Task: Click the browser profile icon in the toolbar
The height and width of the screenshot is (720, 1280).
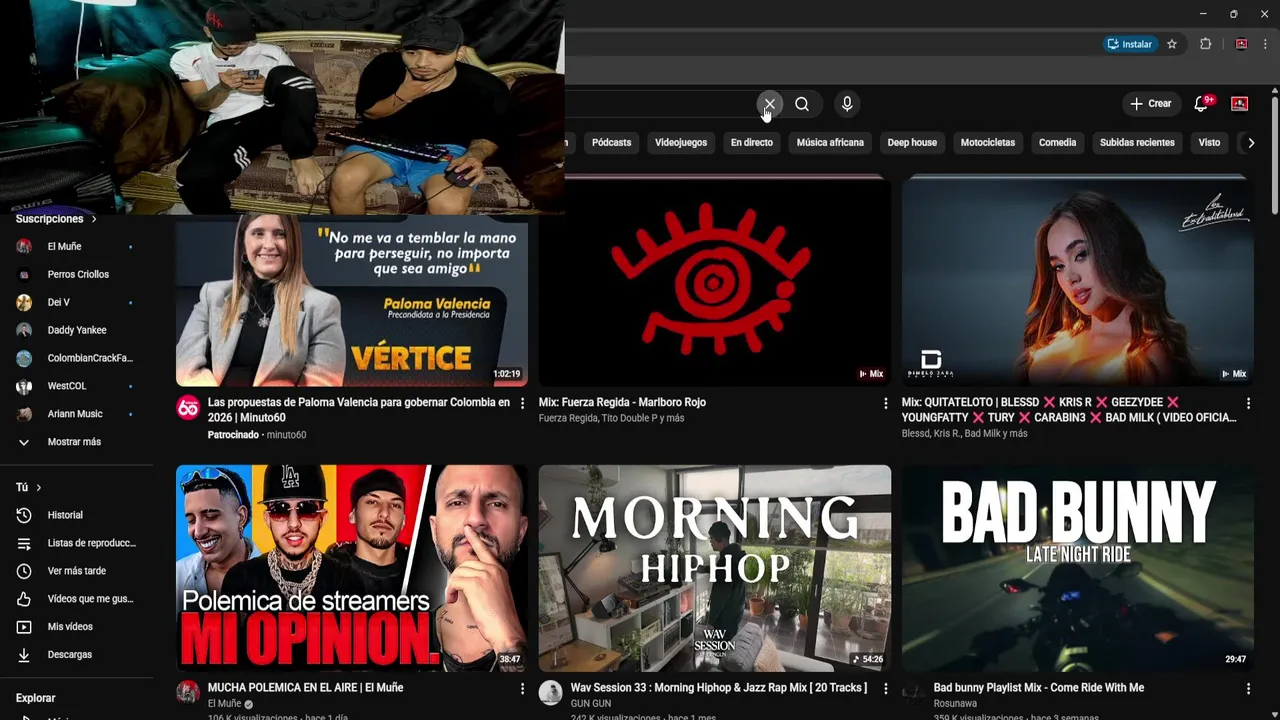Action: point(1241,44)
